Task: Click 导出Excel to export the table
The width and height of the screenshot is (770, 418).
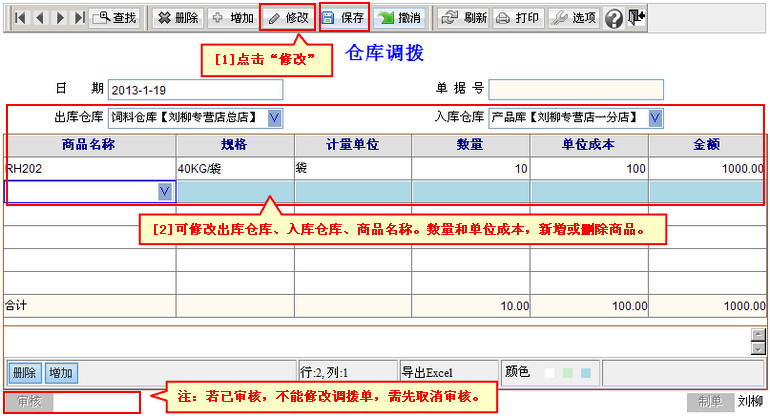Action: [x=427, y=373]
